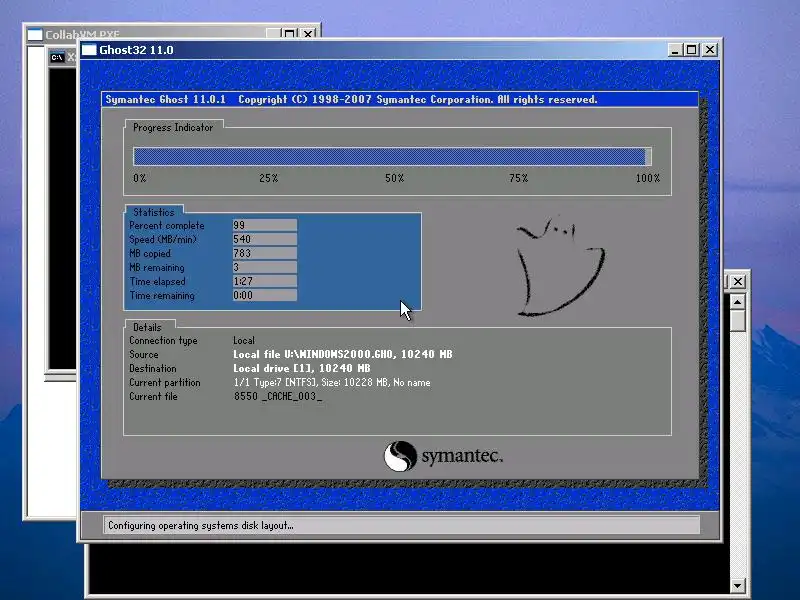Click the Speed value 540
The image size is (800, 600).
click(x=264, y=239)
